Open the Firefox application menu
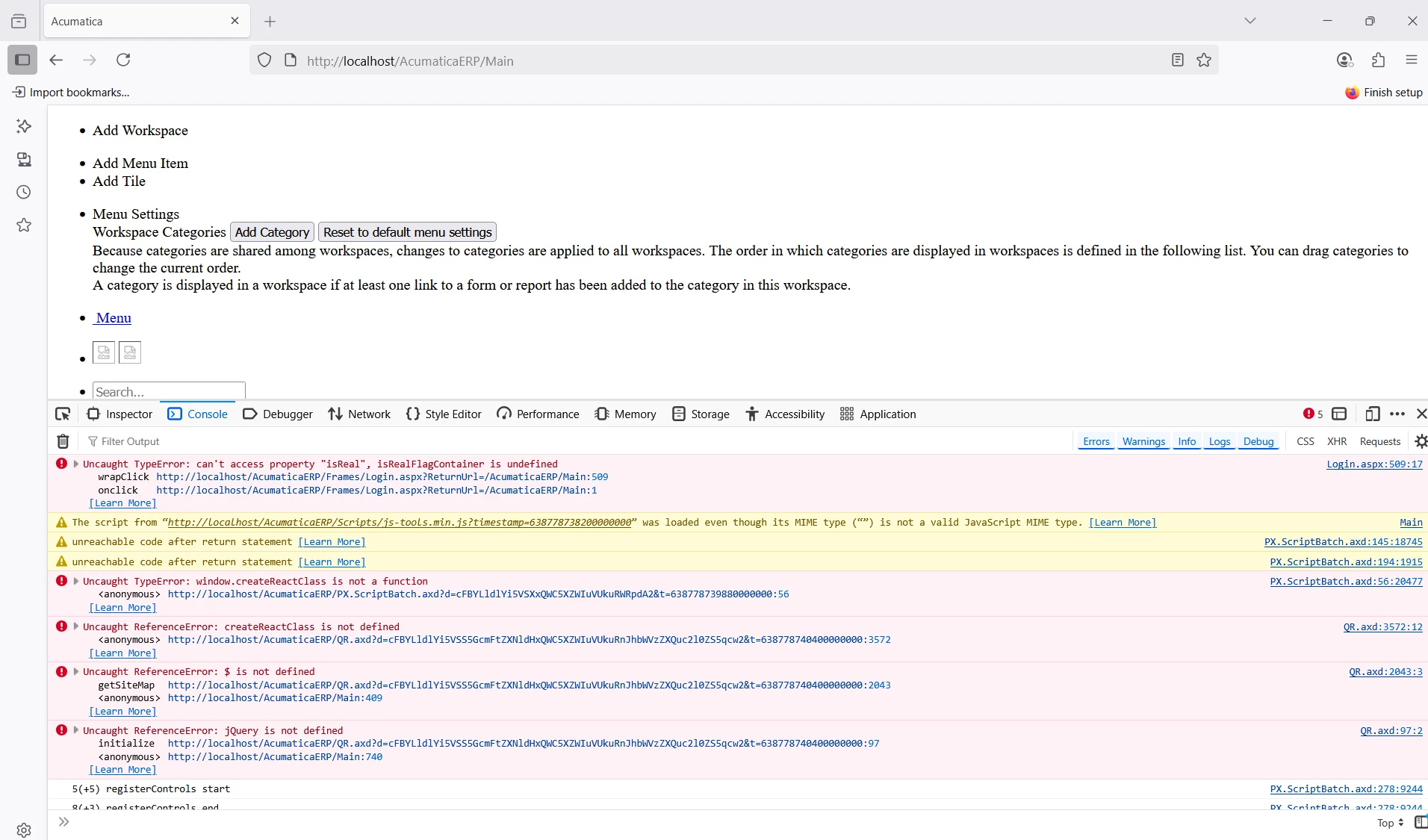This screenshot has width=1428, height=840. (1412, 60)
